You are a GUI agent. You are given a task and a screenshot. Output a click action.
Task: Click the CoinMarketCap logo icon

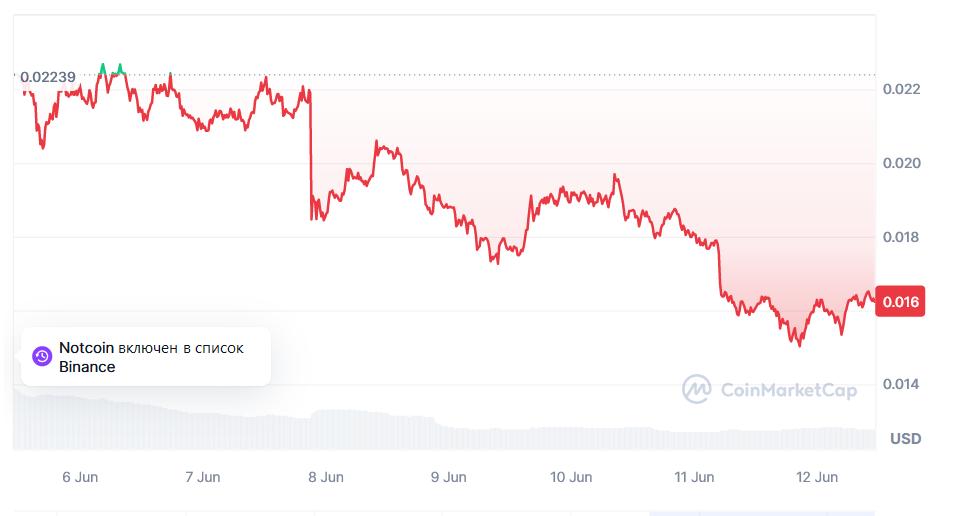[x=697, y=390]
